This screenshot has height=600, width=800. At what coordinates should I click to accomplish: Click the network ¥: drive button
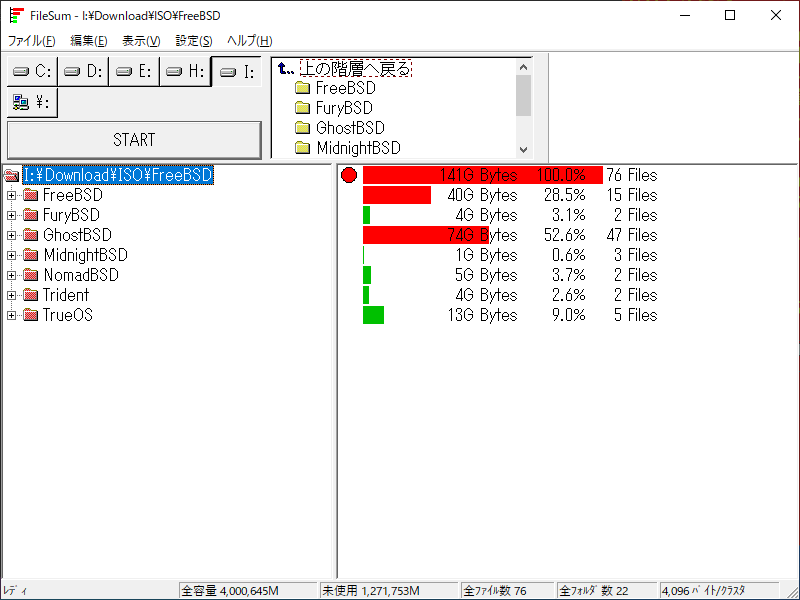click(x=32, y=103)
